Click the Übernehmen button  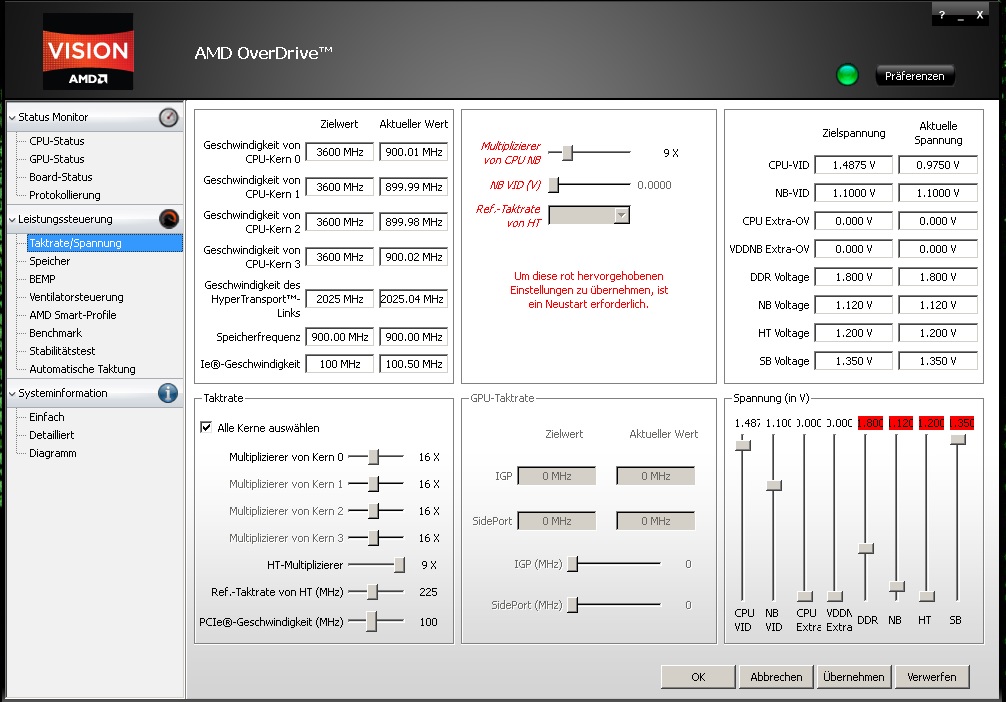coord(853,677)
